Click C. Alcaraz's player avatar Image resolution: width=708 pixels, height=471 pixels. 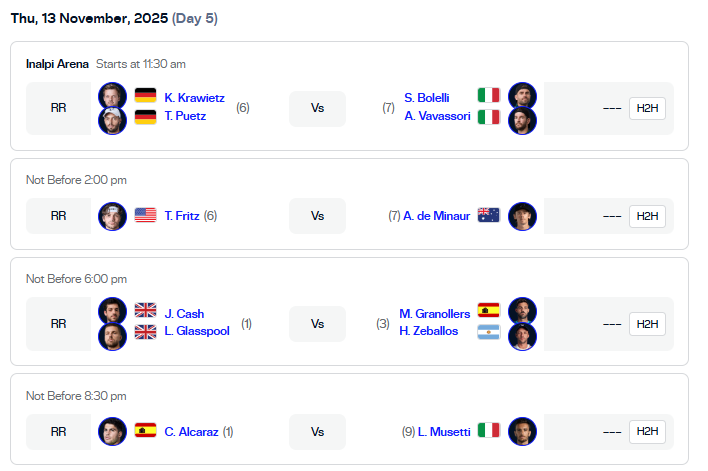pyautogui.click(x=113, y=431)
